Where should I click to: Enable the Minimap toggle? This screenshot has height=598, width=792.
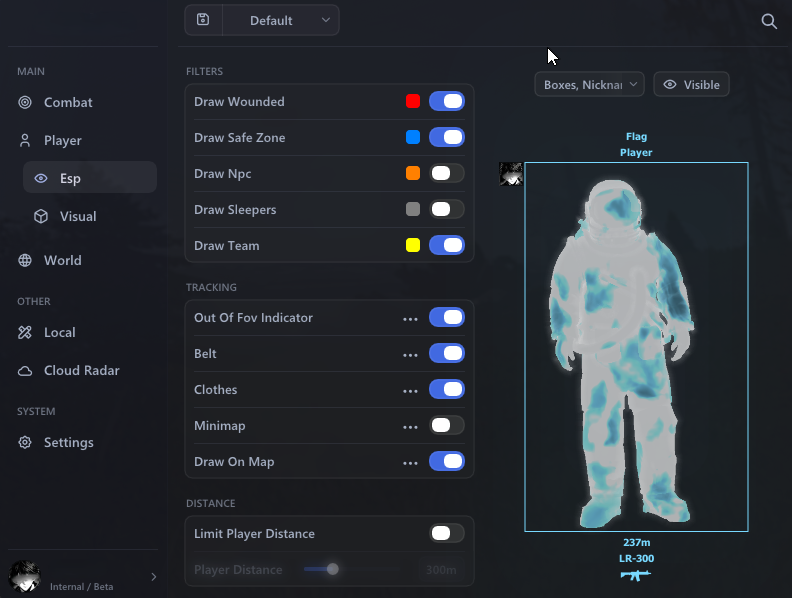click(447, 425)
